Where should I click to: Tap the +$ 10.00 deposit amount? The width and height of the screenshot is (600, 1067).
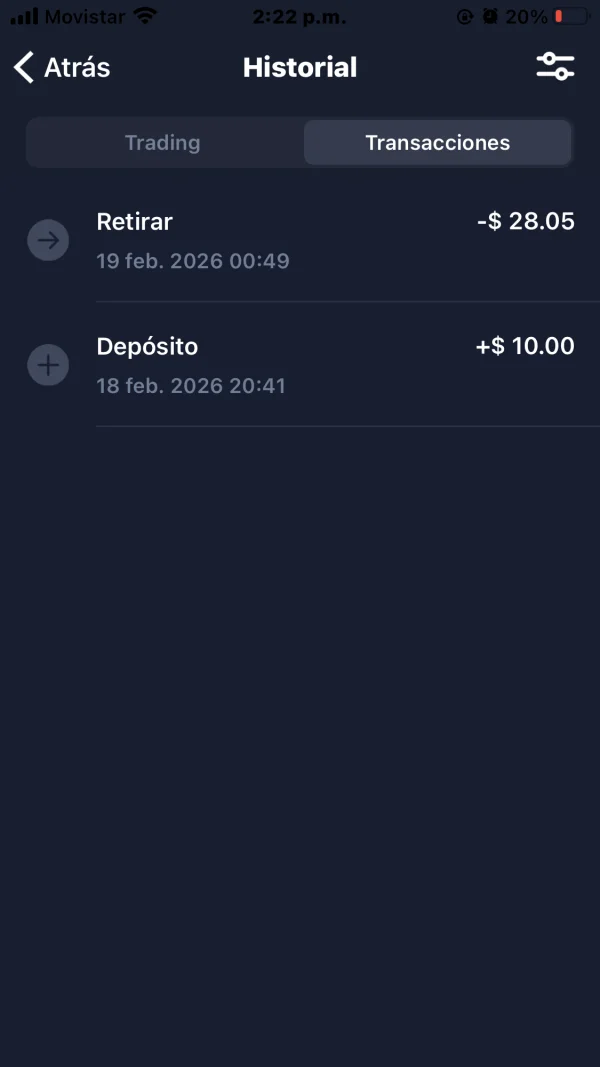tap(525, 347)
